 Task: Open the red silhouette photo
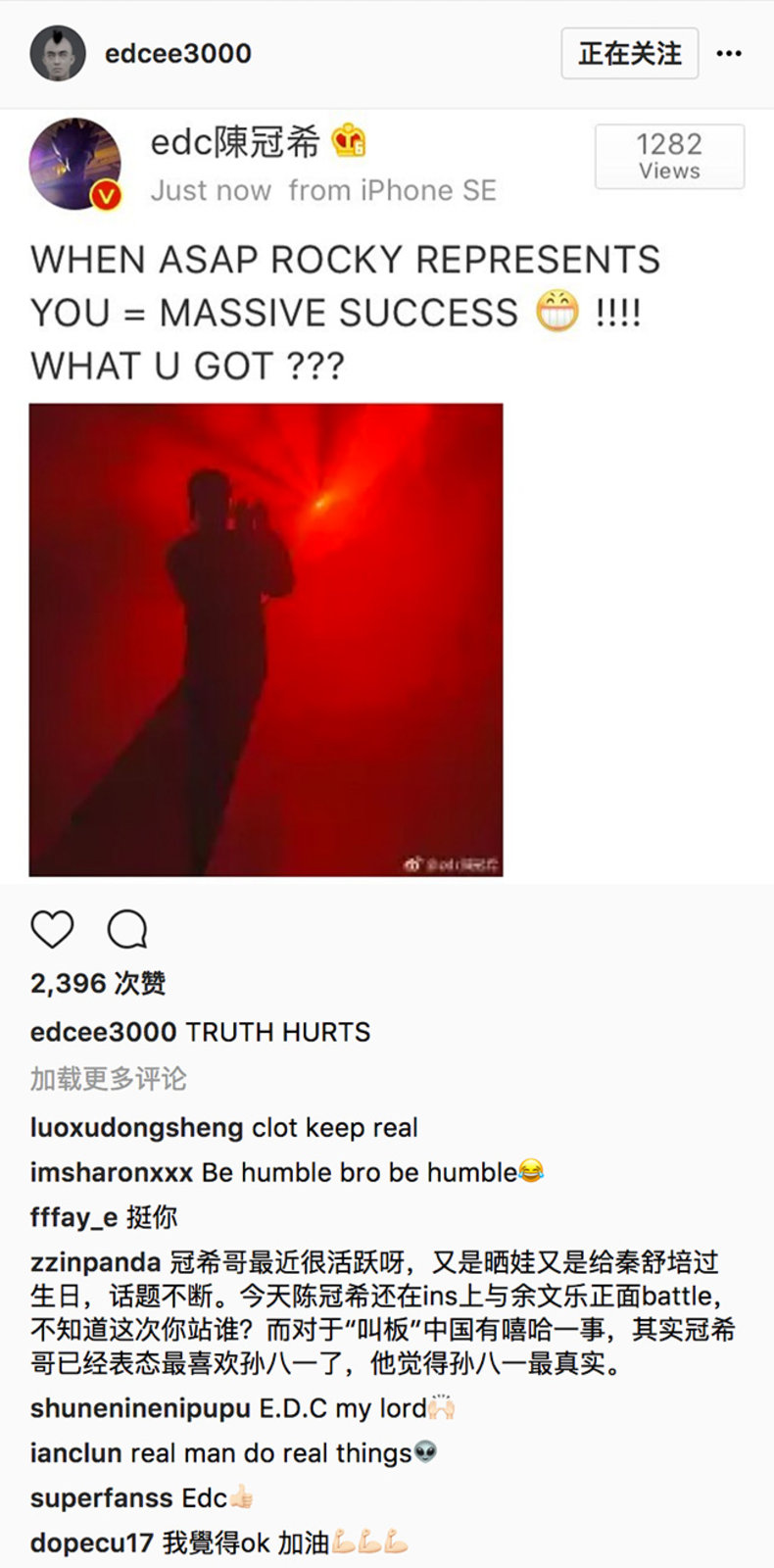266,640
